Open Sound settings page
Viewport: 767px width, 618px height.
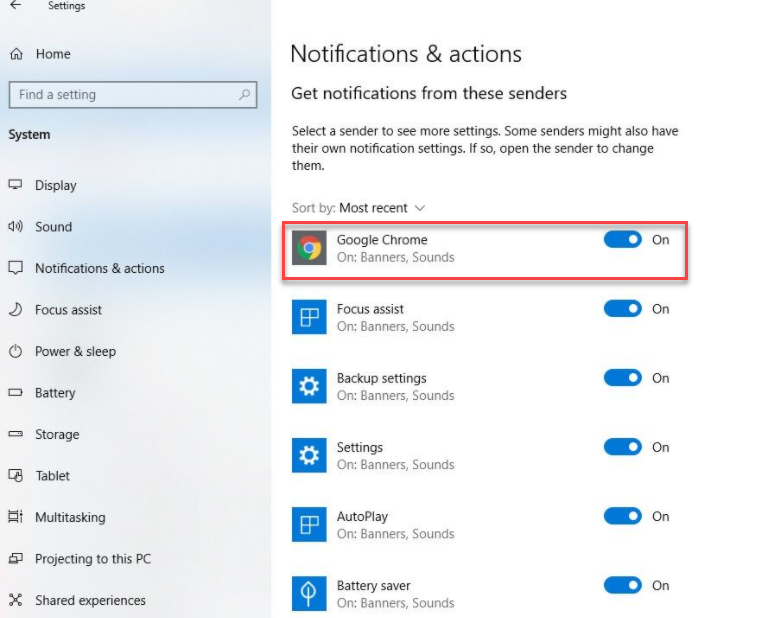tap(53, 227)
